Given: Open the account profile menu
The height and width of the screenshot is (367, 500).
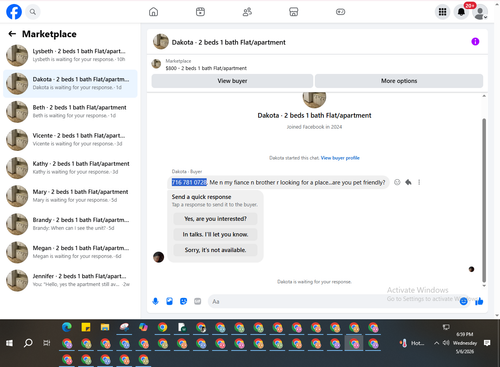Looking at the screenshot, I should coord(480,12).
